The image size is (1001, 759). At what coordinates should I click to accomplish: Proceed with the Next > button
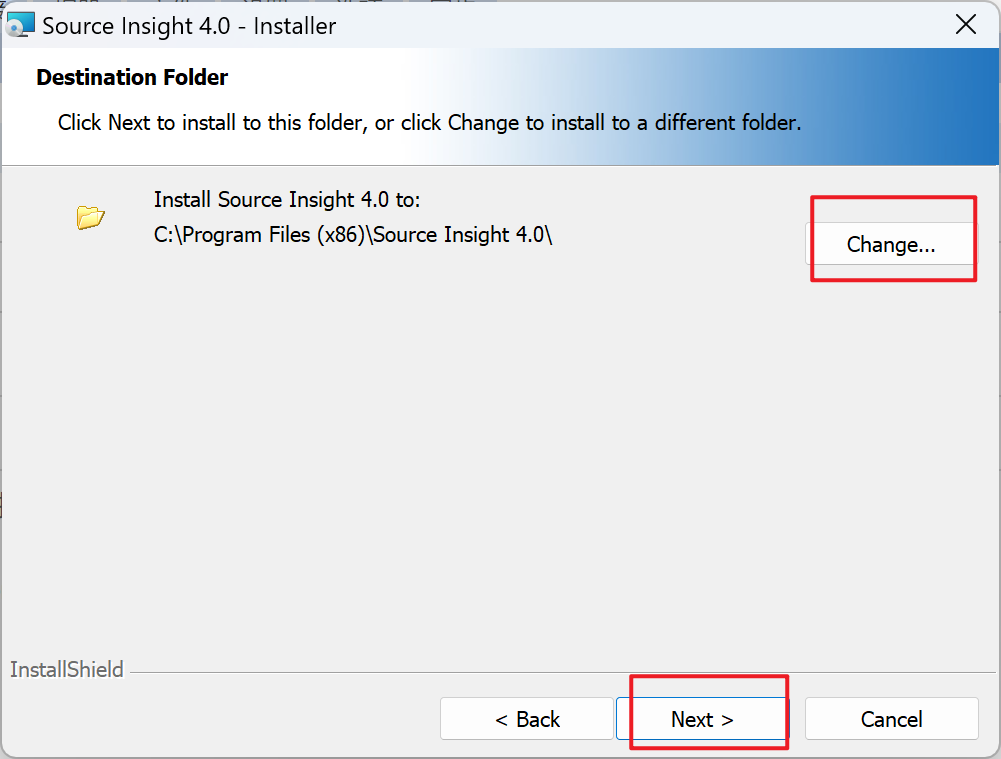(x=702, y=719)
